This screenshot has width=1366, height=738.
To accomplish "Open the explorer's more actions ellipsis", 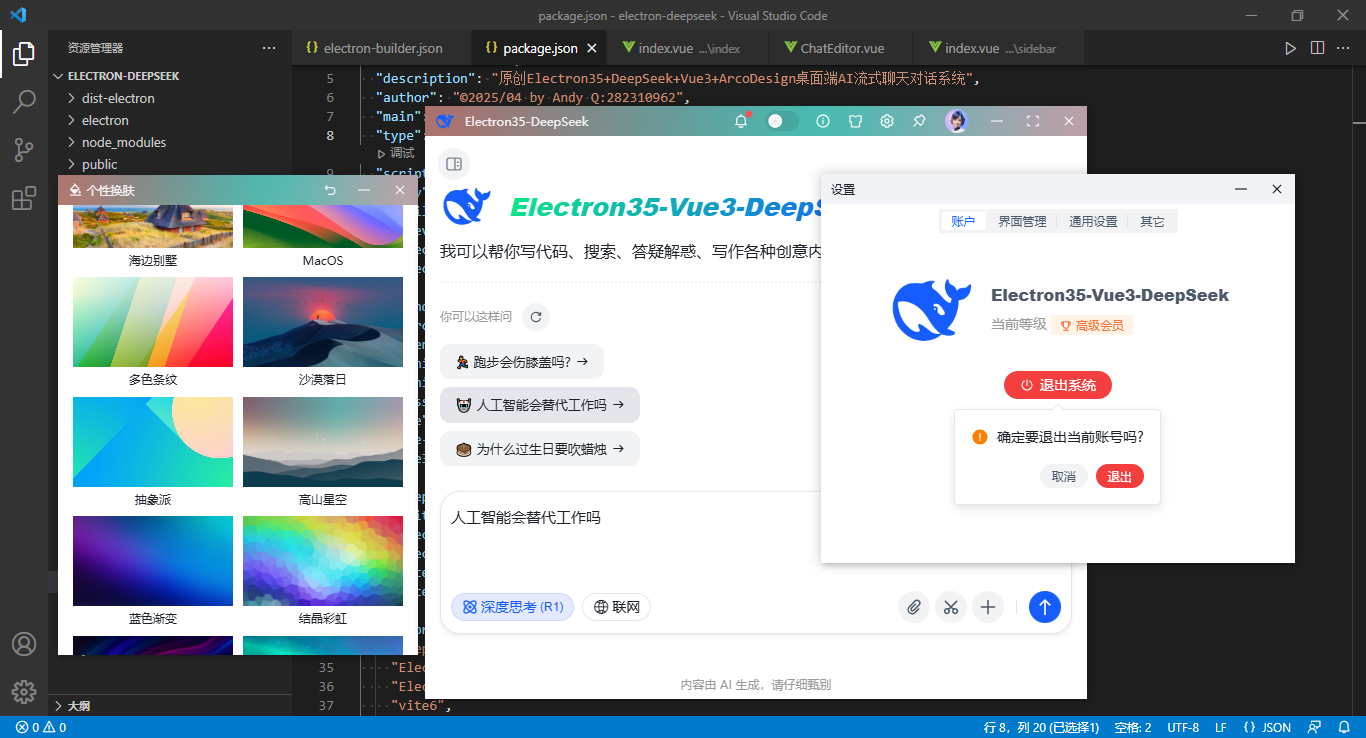I will [269, 48].
